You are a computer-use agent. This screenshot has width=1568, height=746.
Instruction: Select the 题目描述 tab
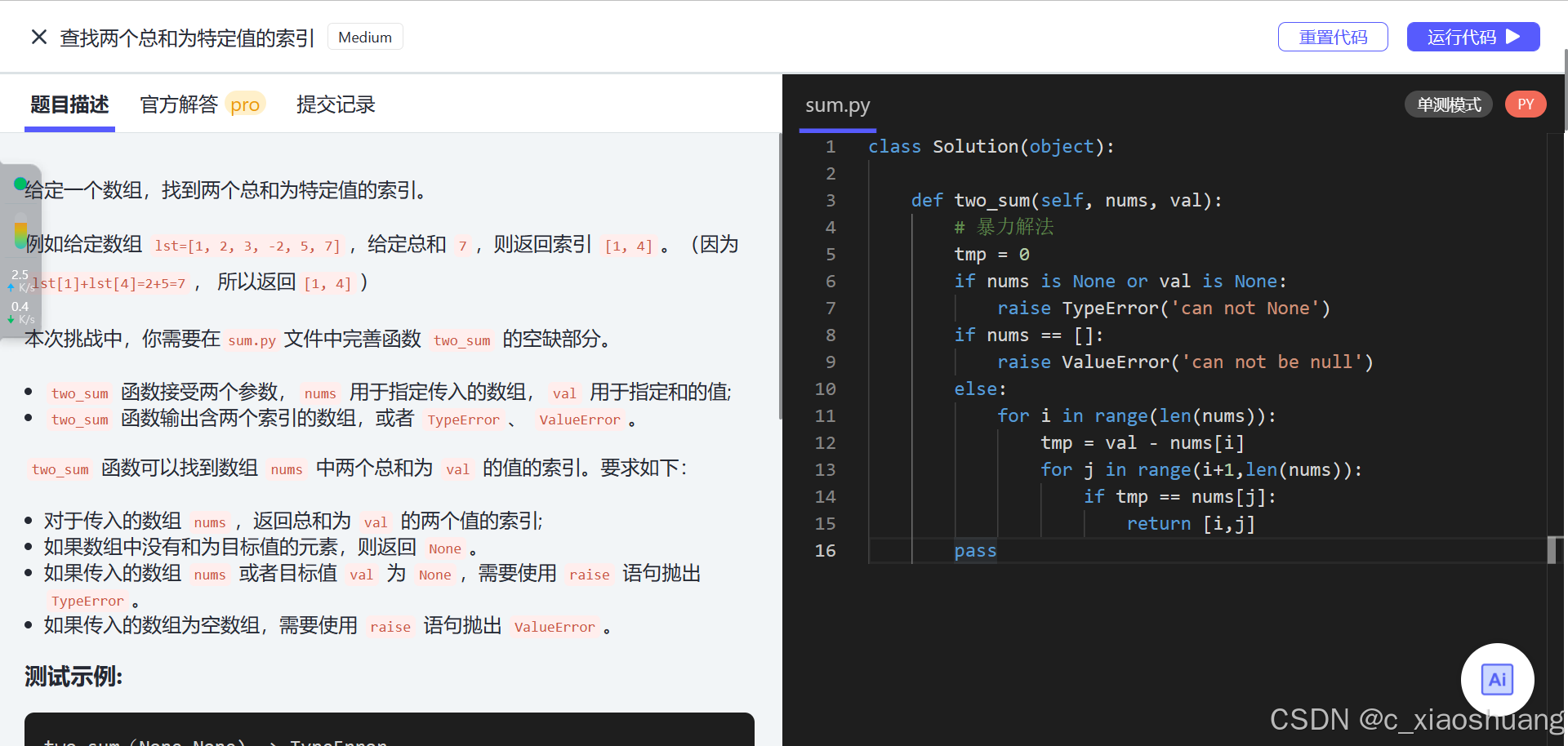click(x=69, y=104)
